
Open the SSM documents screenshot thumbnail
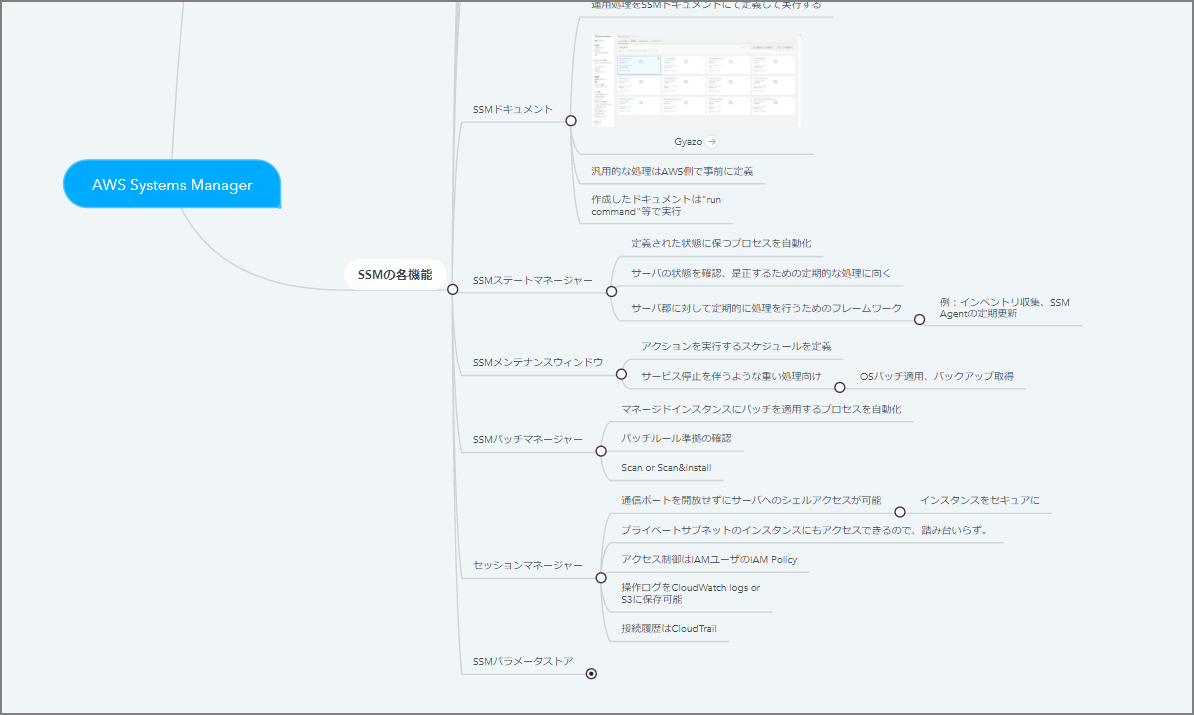[706, 82]
